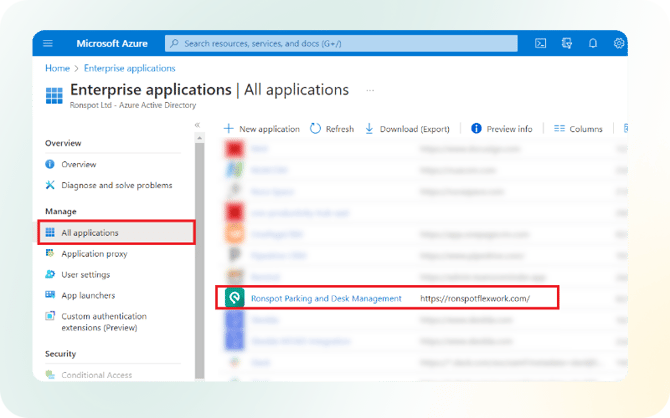Open the portal settings gear
This screenshot has width=670, height=418.
[x=619, y=43]
